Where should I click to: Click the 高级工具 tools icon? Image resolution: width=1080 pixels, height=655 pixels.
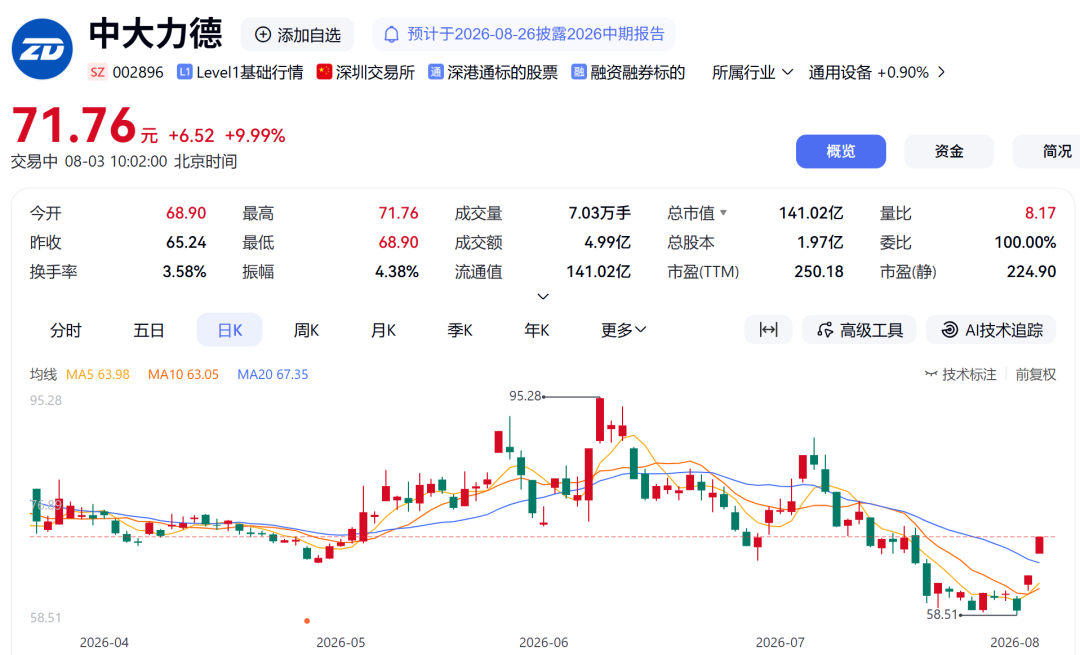coord(825,331)
